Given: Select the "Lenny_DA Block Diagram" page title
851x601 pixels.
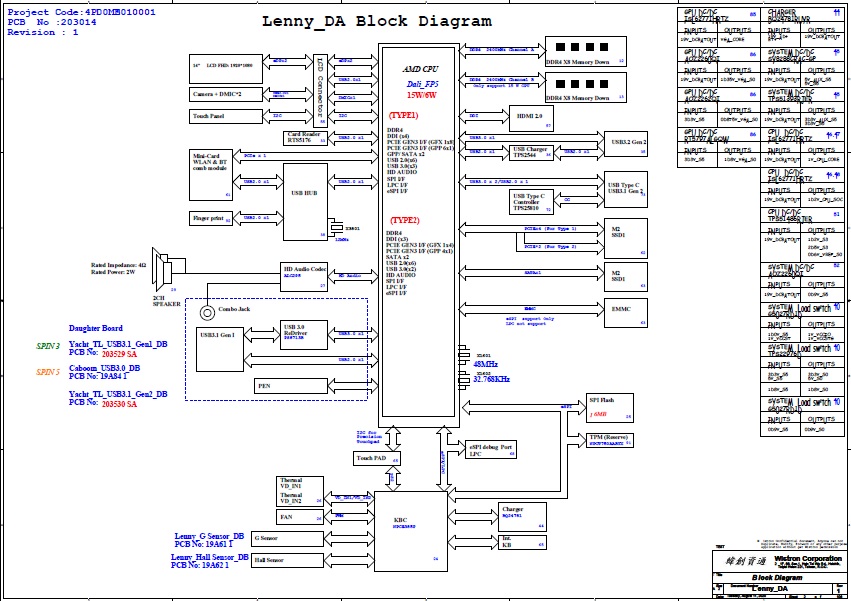Looking at the screenshot, I should [x=377, y=21].
